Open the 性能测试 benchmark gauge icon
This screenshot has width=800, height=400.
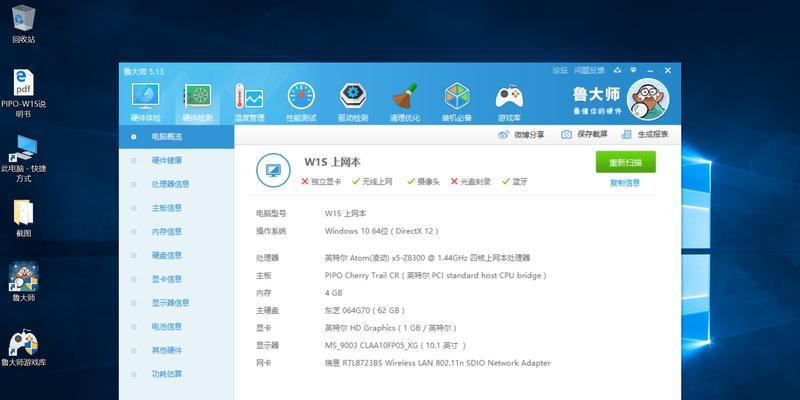pyautogui.click(x=301, y=103)
